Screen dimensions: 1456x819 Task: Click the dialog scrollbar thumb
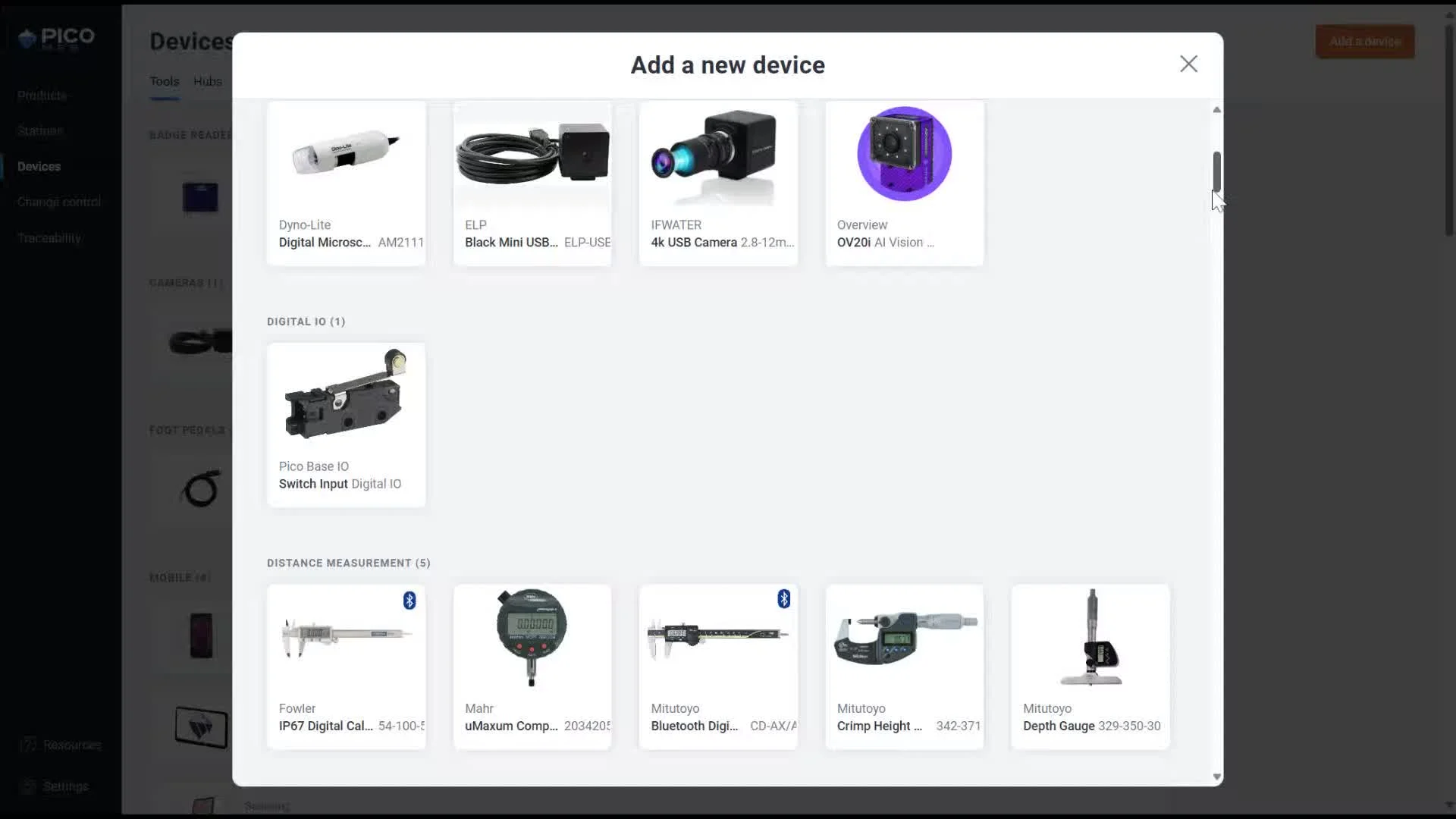[1216, 171]
